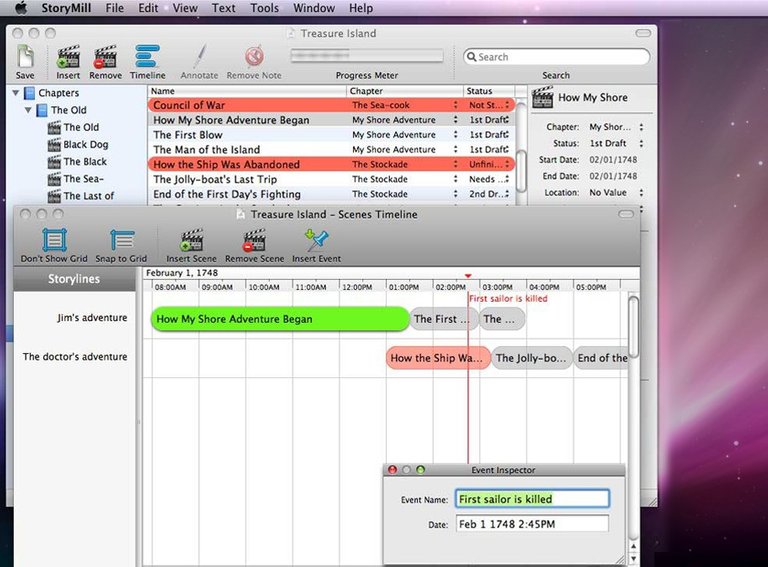Image resolution: width=768 pixels, height=567 pixels.
Task: Open the Edit menu
Action: [148, 8]
